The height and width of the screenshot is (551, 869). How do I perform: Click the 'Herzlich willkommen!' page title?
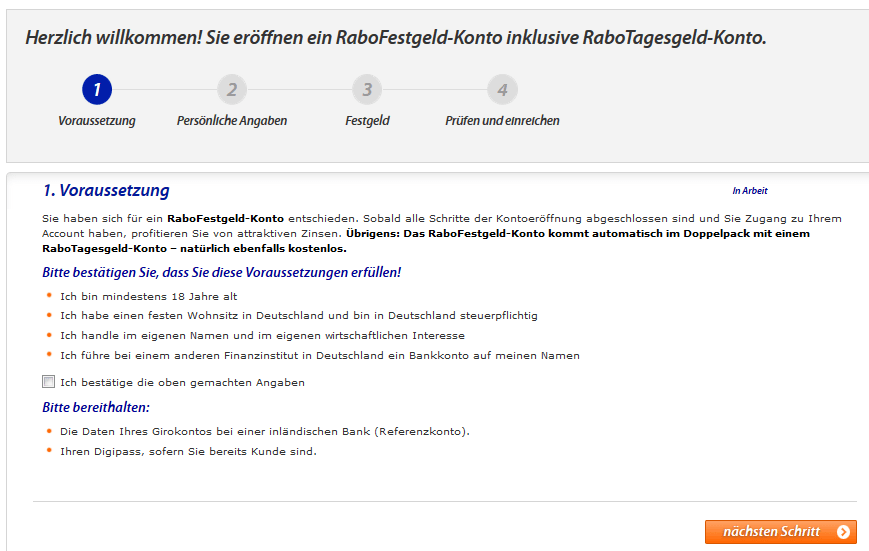tap(396, 38)
